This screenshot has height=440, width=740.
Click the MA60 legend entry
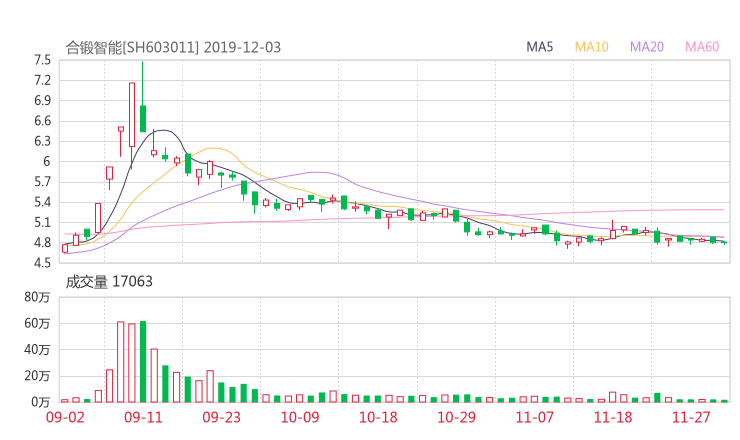pos(702,47)
